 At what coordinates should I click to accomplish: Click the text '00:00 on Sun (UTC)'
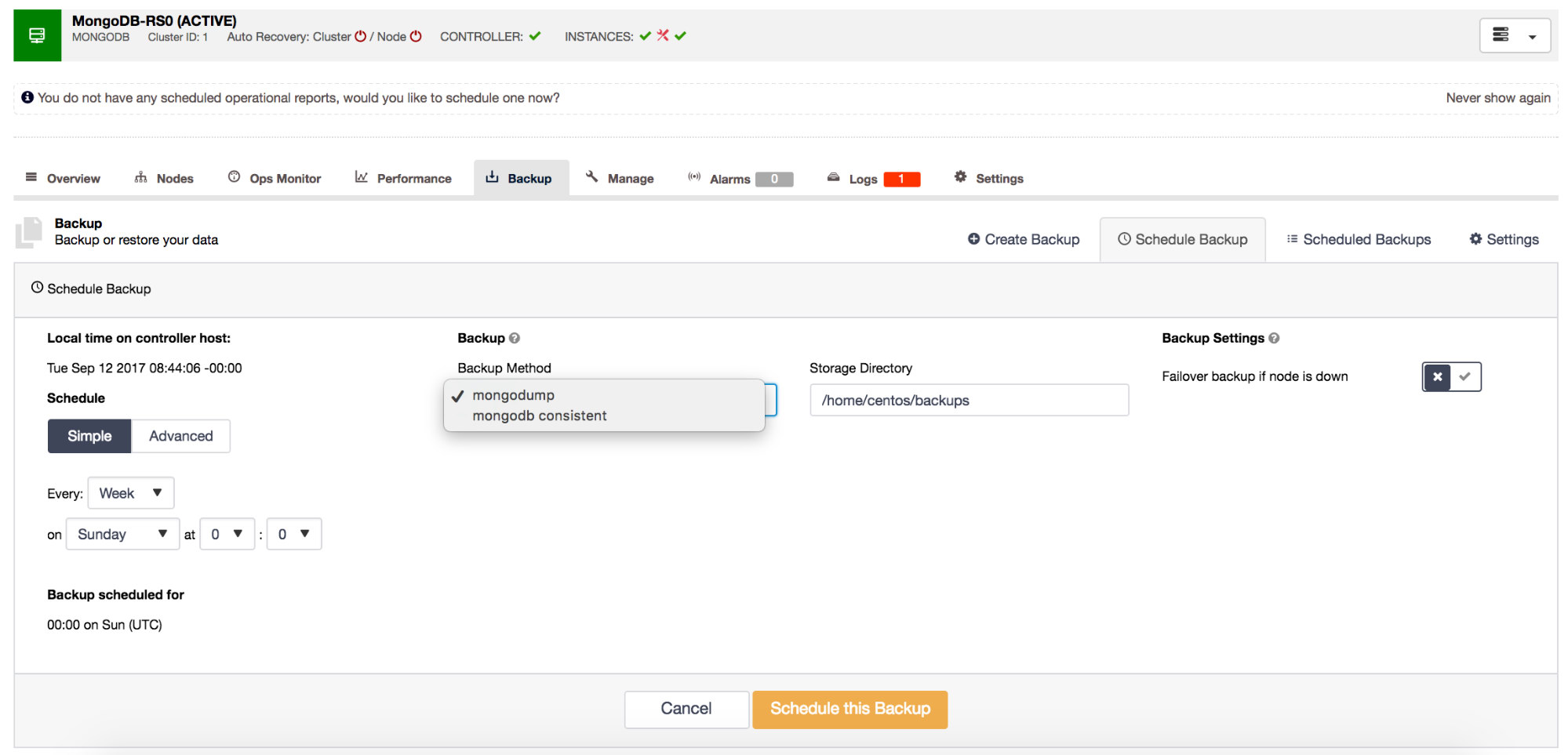click(104, 625)
